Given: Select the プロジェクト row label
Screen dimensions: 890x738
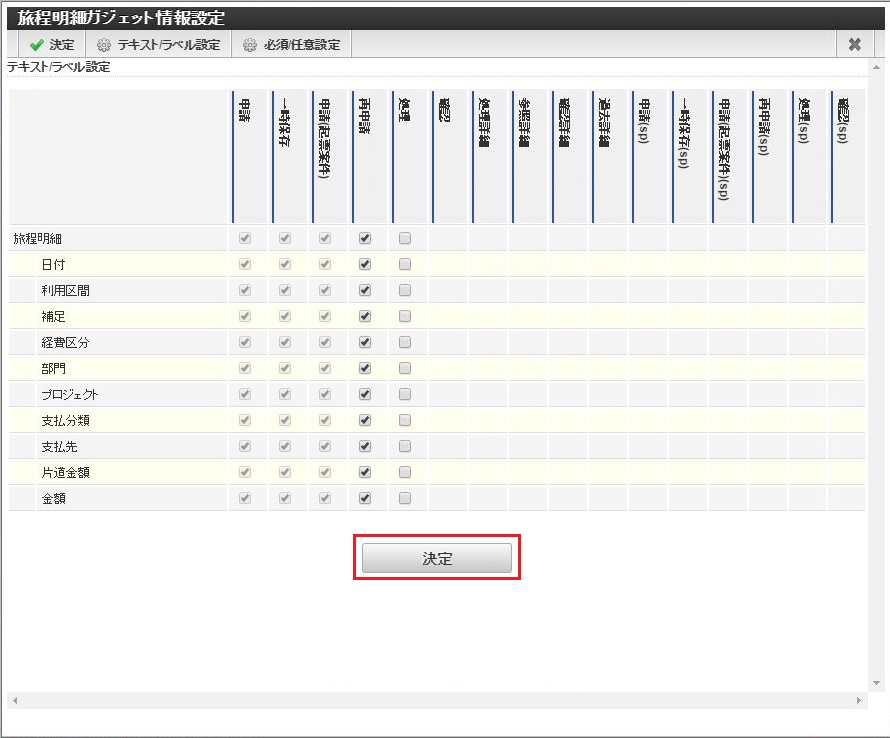Looking at the screenshot, I should (69, 395).
